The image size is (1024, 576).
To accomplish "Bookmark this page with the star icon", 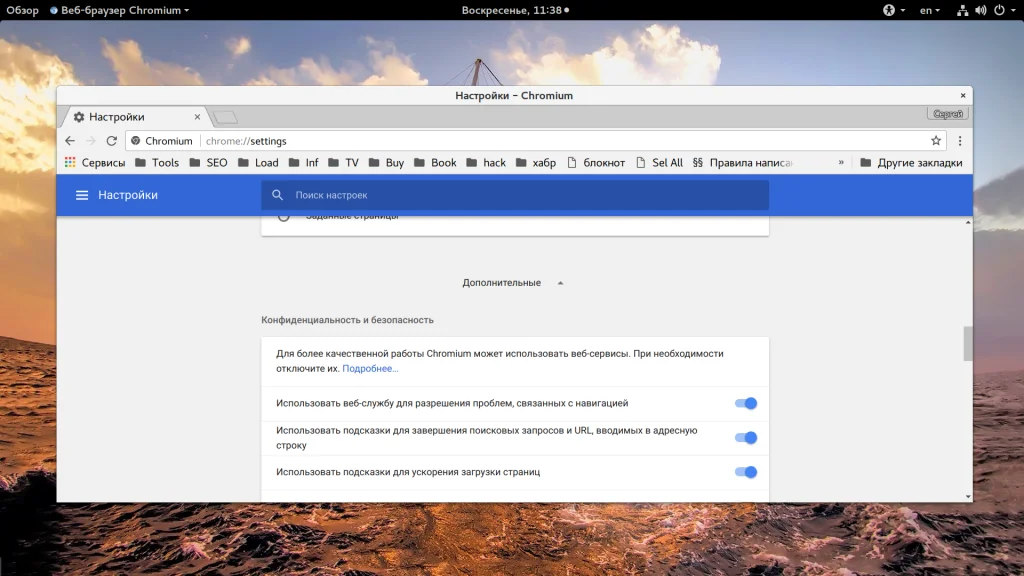I will tap(936, 141).
